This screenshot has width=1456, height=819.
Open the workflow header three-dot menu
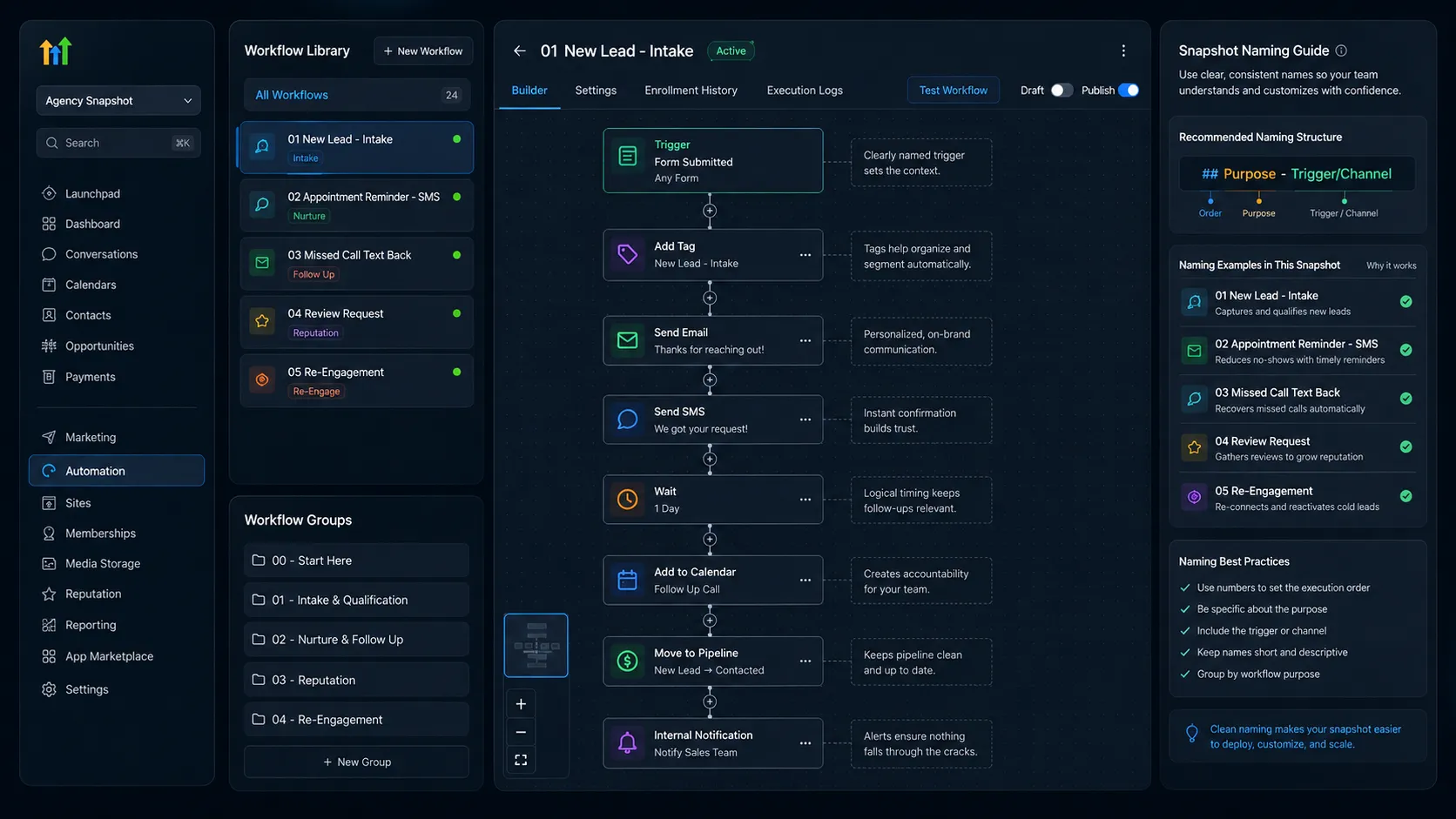(1123, 51)
